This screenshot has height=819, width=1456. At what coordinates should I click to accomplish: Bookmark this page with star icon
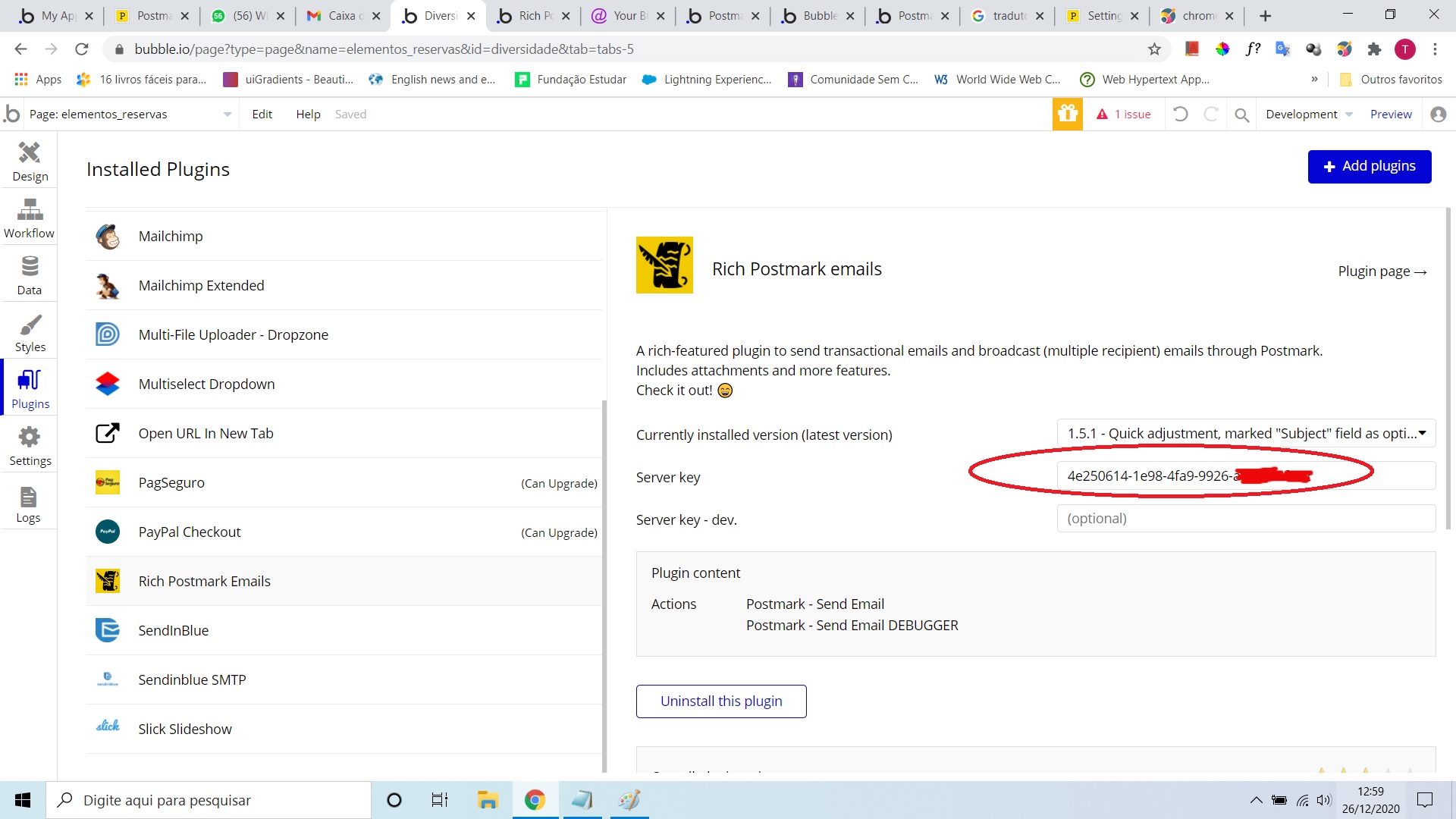(1154, 49)
